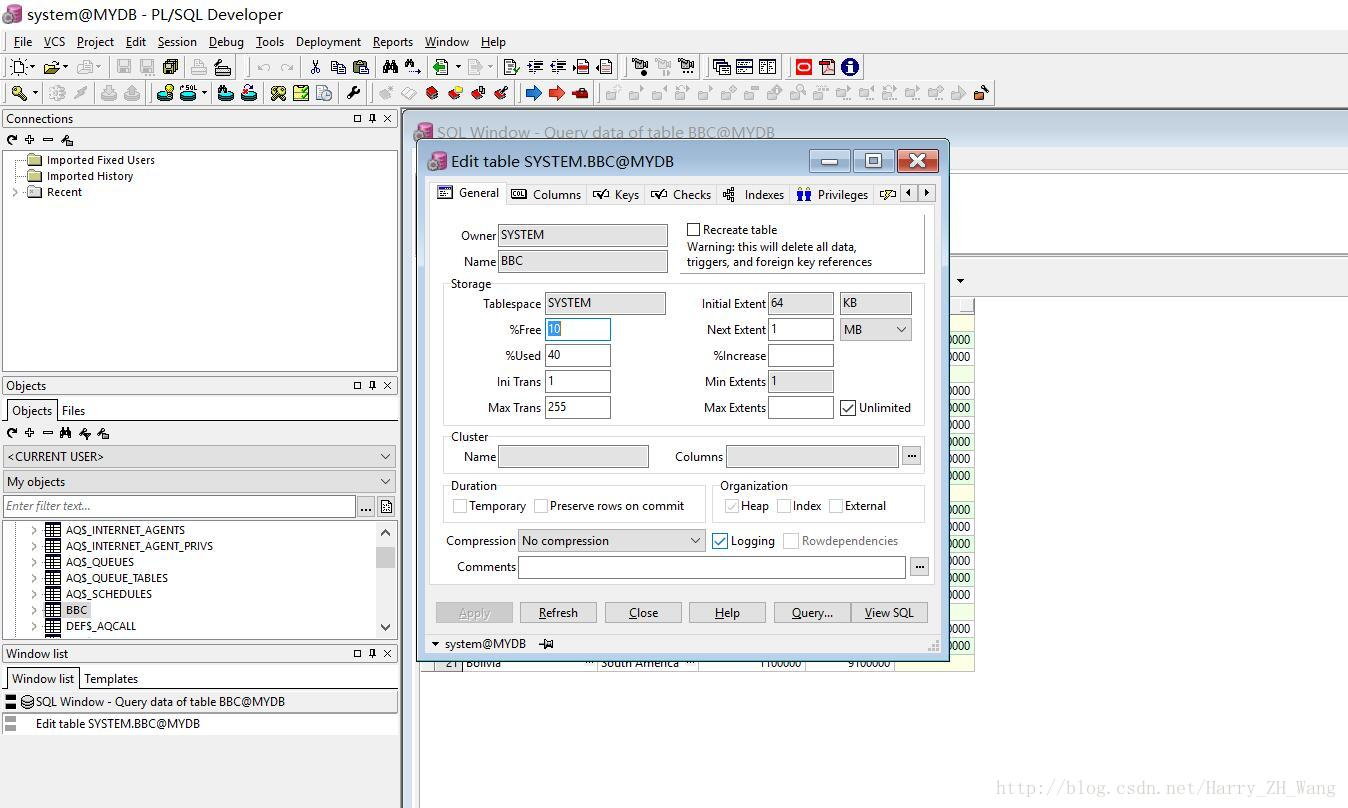
Task: Click the Preferences wrench icon
Action: (353, 93)
